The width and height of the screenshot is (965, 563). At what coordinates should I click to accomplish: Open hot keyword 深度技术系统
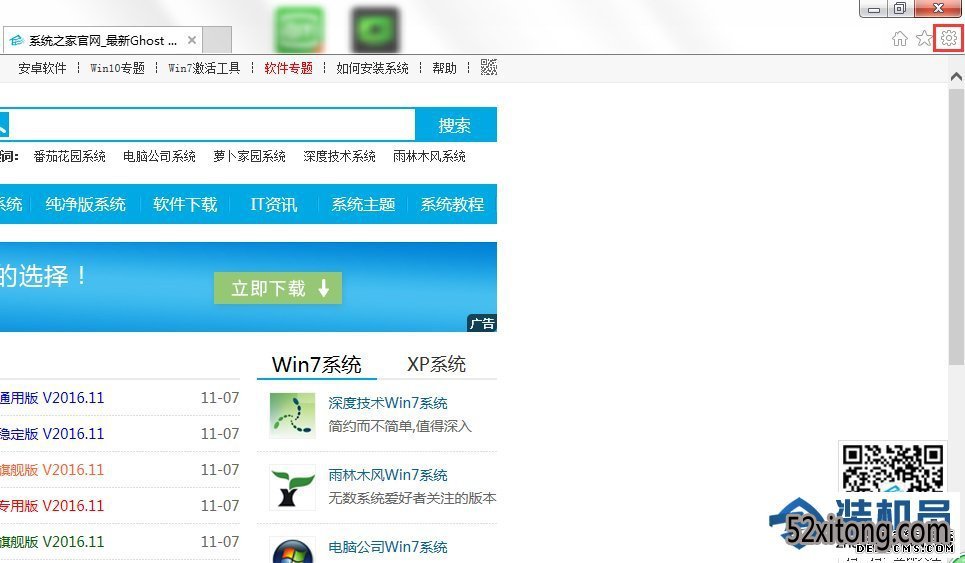tap(339, 156)
